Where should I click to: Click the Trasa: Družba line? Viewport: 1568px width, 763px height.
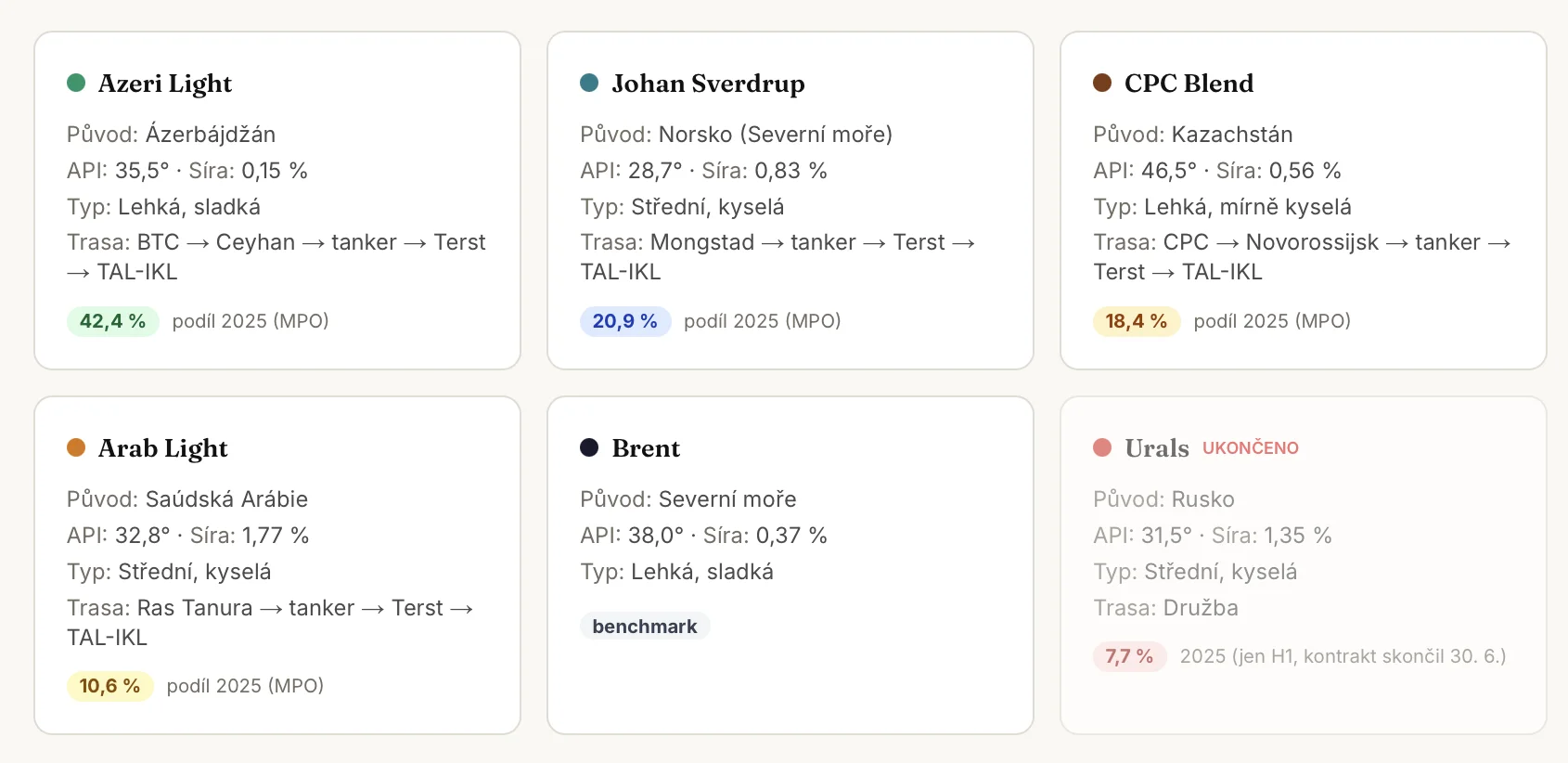click(1165, 608)
